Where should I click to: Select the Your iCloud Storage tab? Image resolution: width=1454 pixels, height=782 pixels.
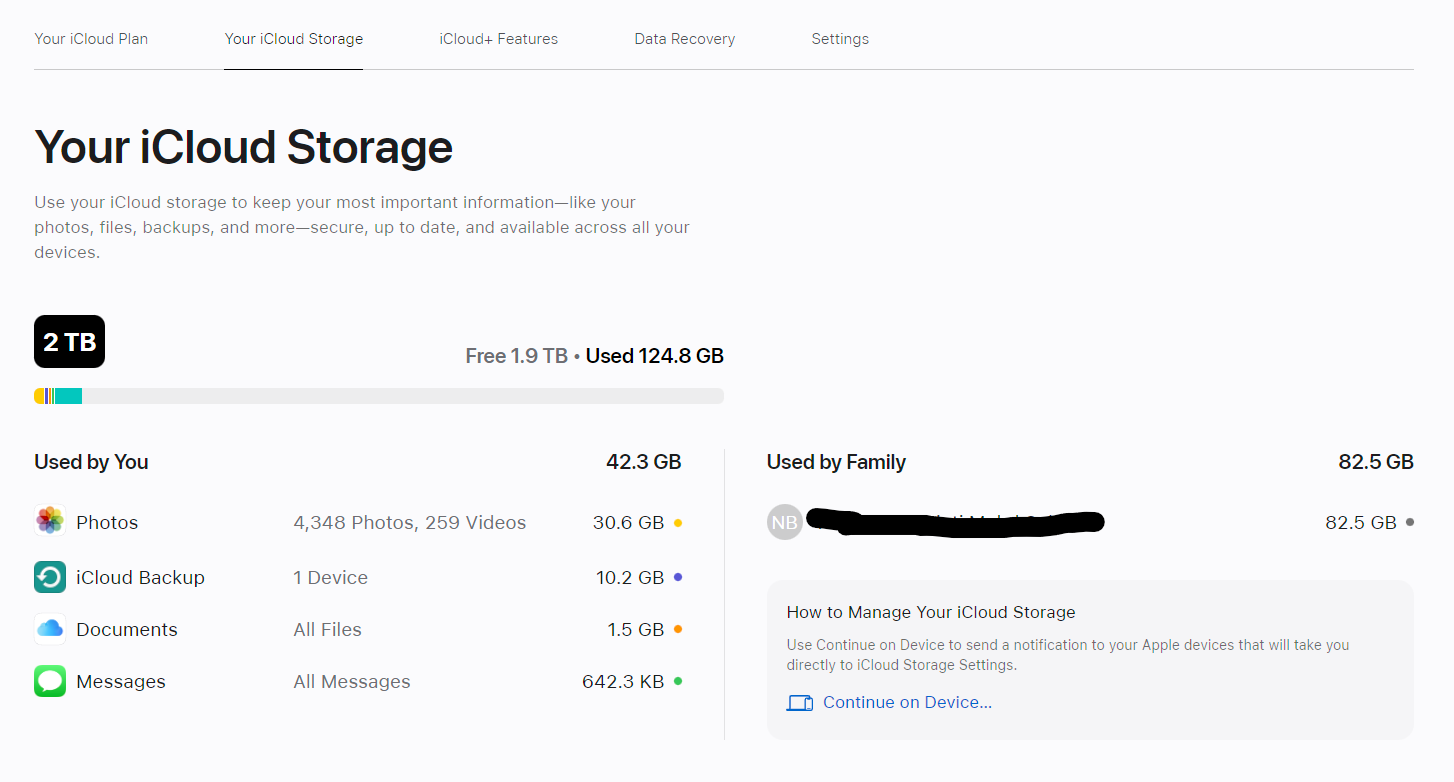[x=294, y=39]
